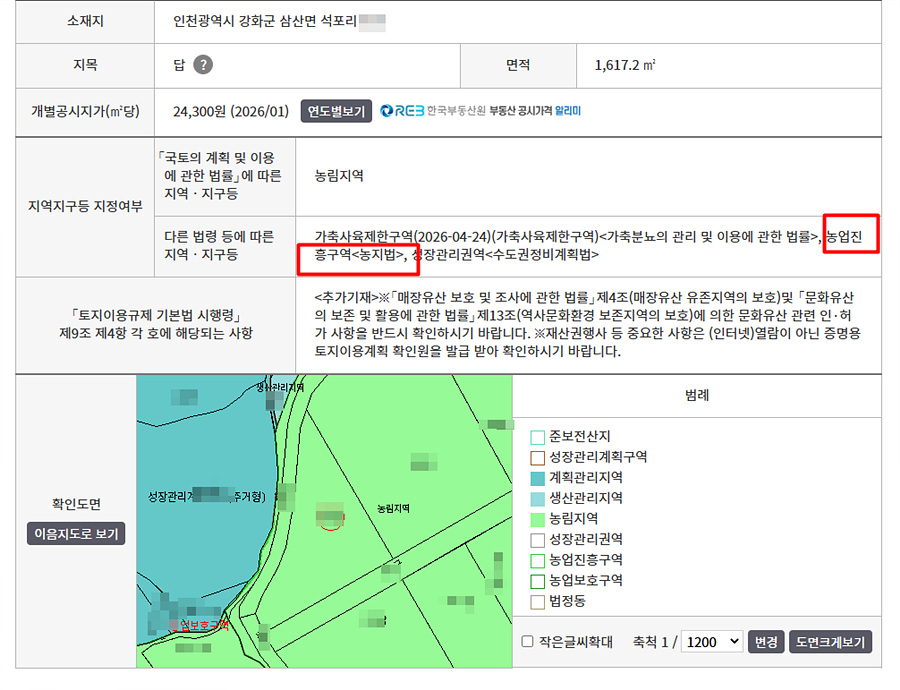
Task: Click the 농업보호구역 legend box
Action: coord(537,582)
